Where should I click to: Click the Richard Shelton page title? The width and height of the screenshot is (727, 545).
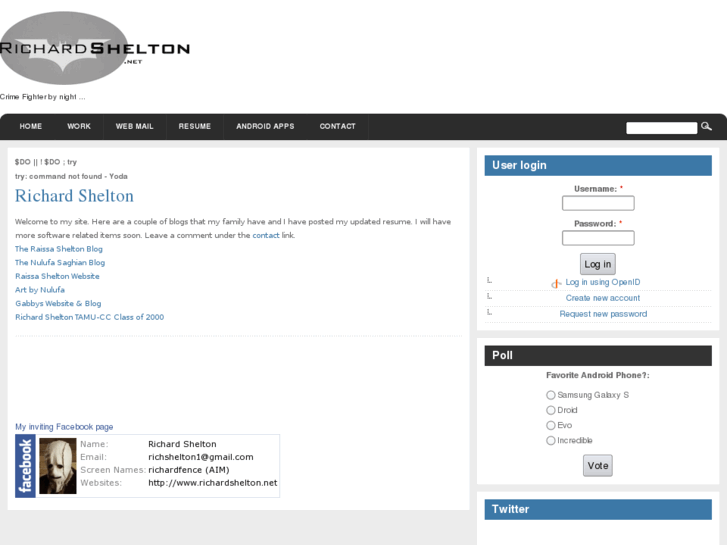(x=74, y=196)
